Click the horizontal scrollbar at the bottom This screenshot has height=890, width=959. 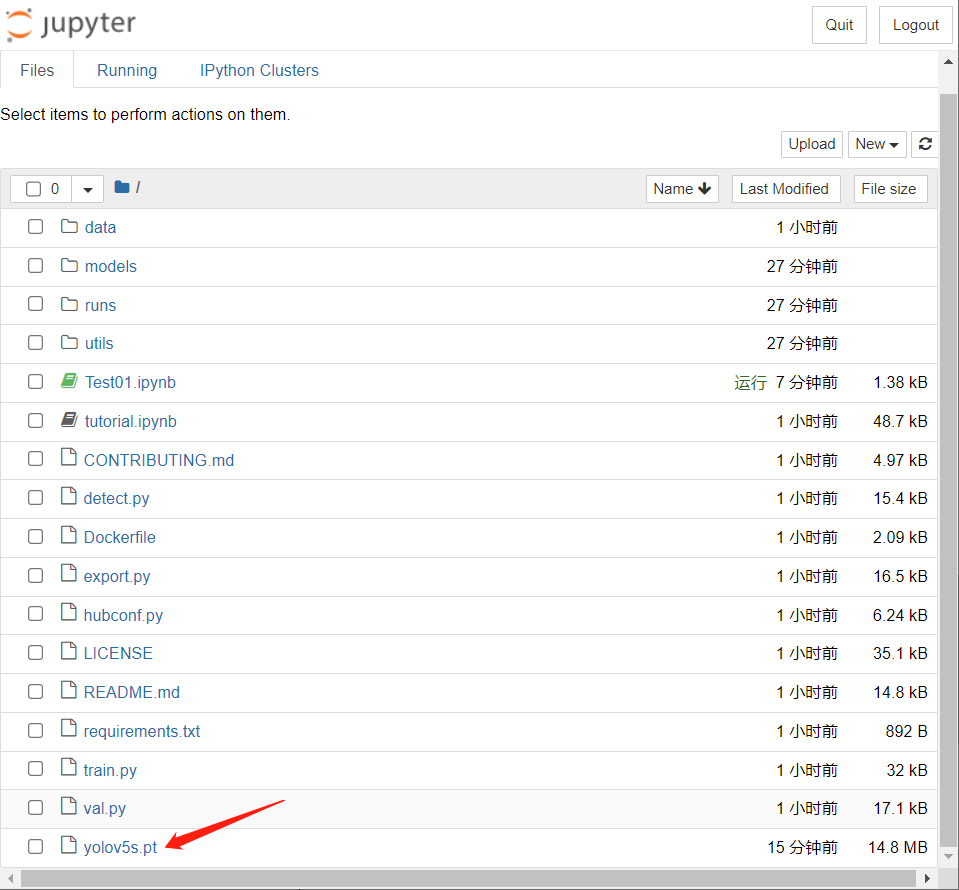[470, 878]
